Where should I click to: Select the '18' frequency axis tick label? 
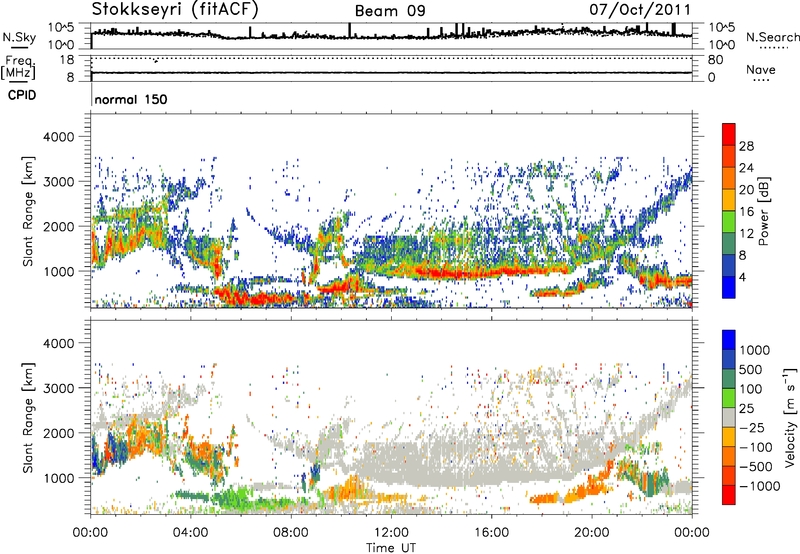point(66,60)
